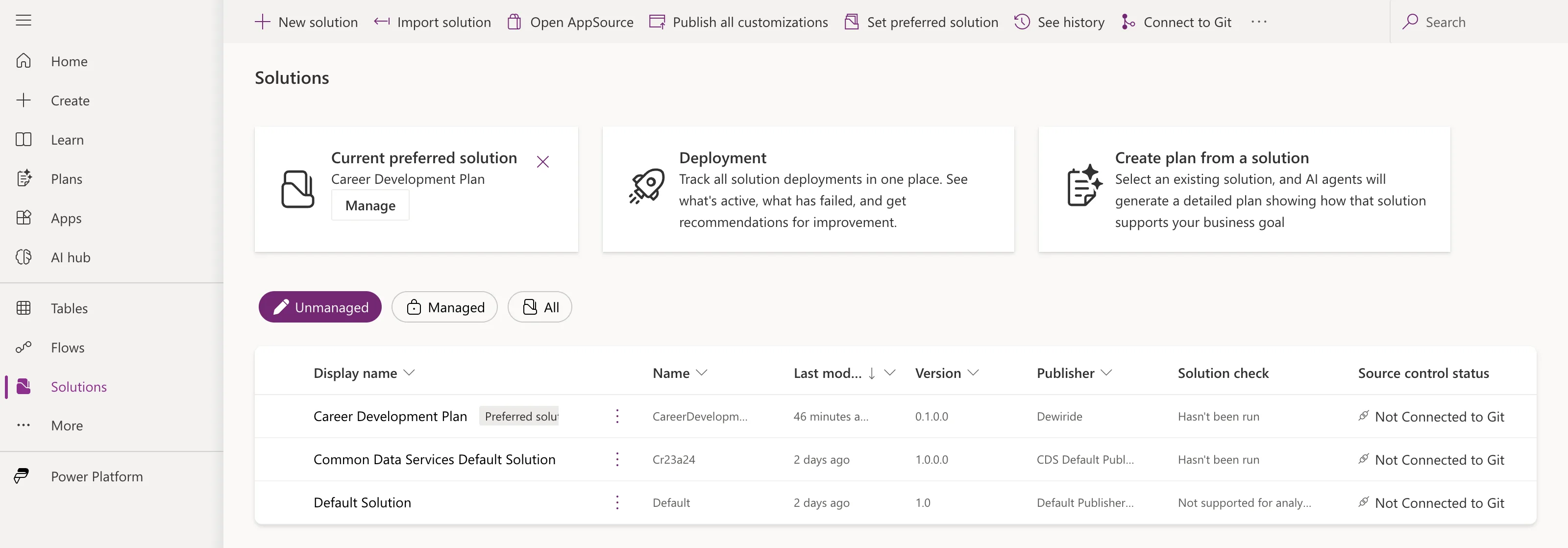
Task: Click Import solution
Action: (x=432, y=22)
